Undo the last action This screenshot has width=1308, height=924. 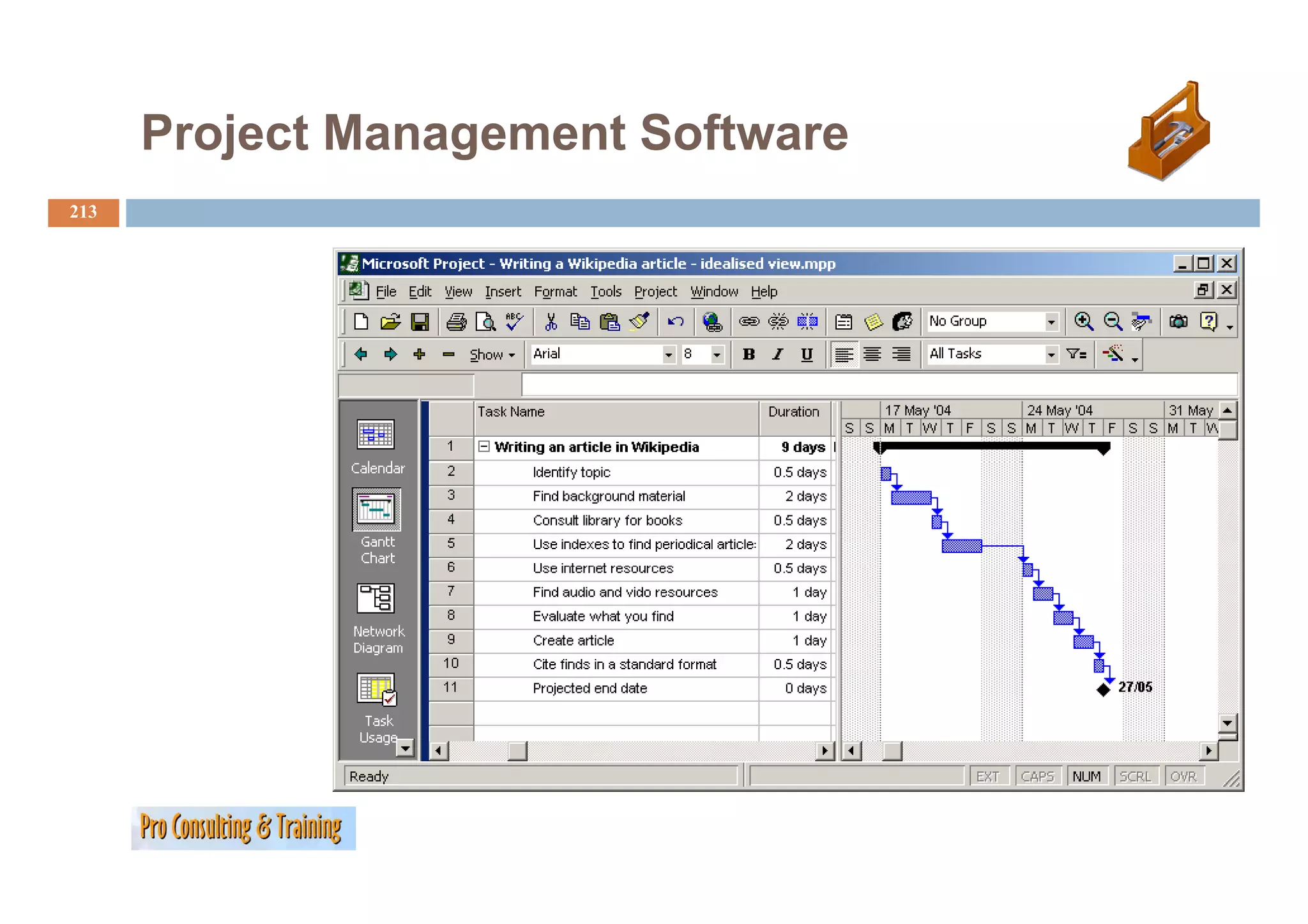[x=675, y=321]
